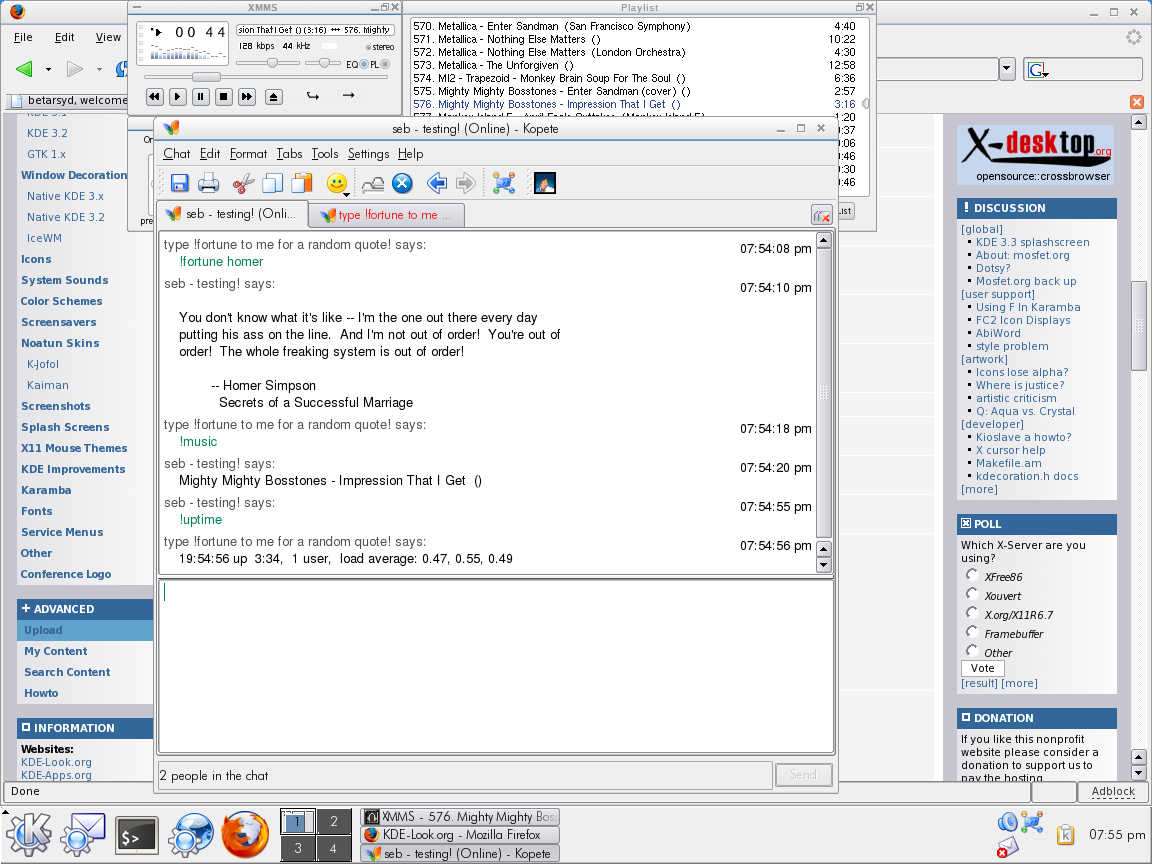This screenshot has width=1152, height=864.
Task: Click the Firefox green back arrow
Action: (x=24, y=69)
